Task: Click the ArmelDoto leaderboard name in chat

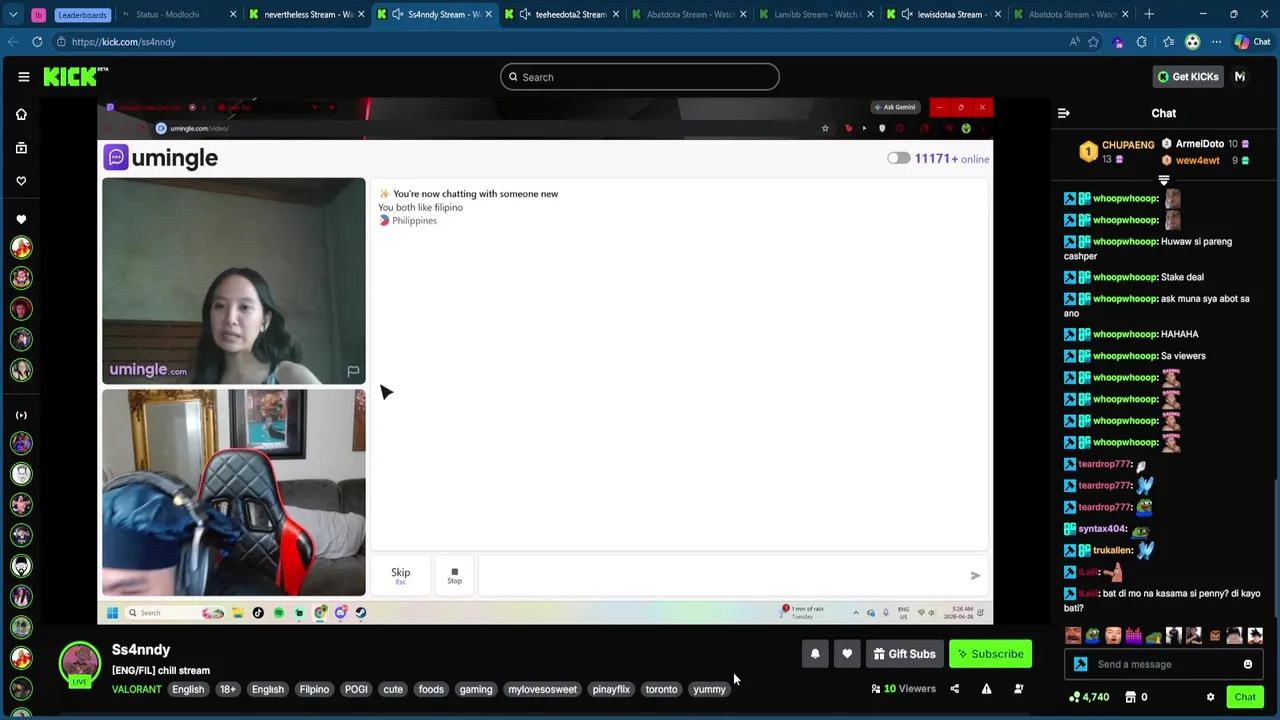Action: 1199,144
